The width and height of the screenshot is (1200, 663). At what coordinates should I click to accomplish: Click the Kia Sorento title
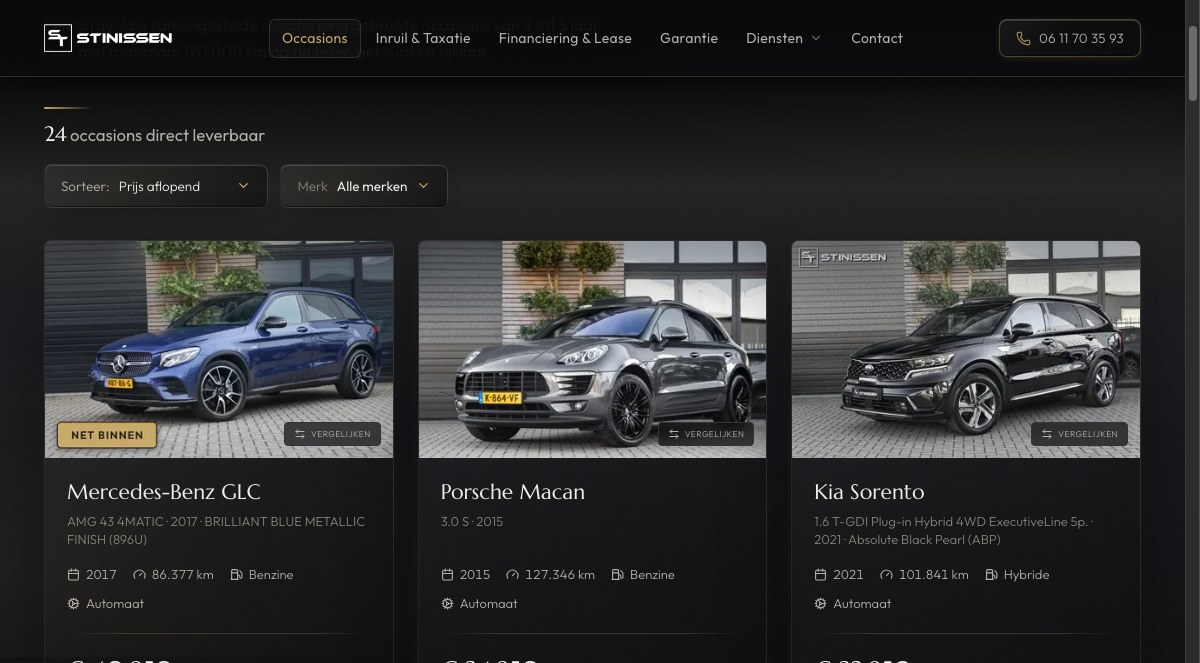pos(870,492)
